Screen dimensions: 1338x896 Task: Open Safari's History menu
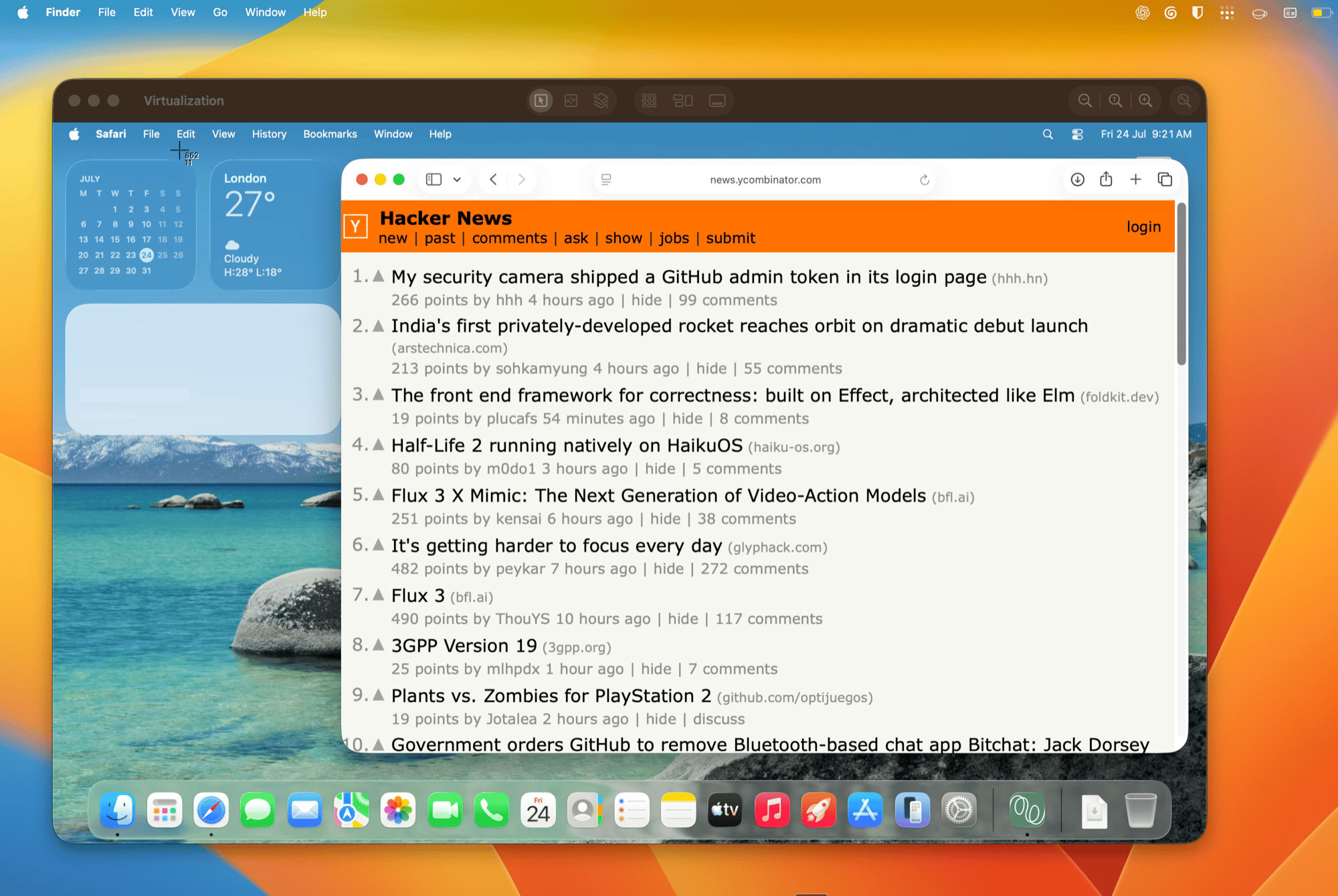tap(269, 134)
